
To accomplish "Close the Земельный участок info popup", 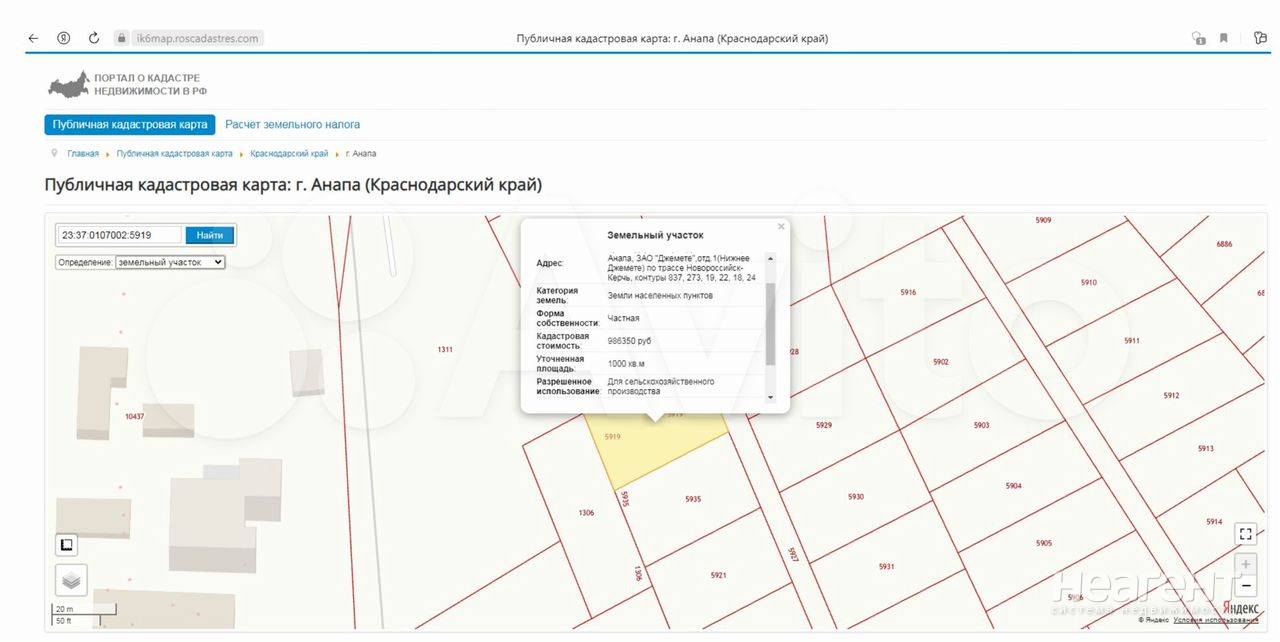I will pyautogui.click(x=781, y=227).
